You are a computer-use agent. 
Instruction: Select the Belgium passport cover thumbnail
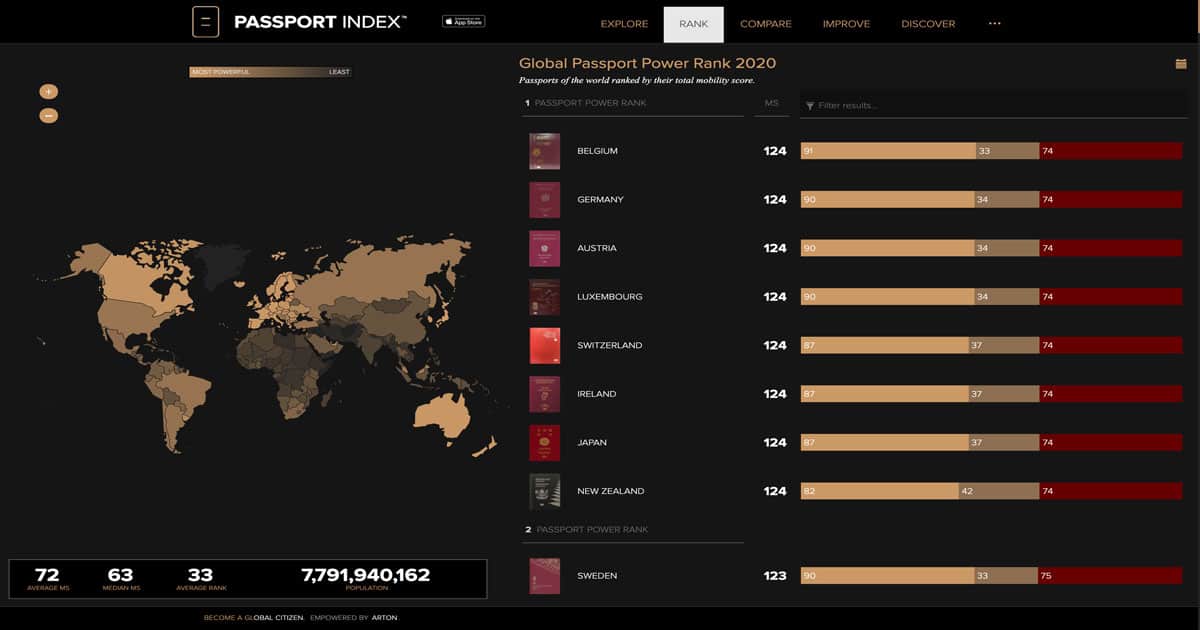tap(544, 150)
